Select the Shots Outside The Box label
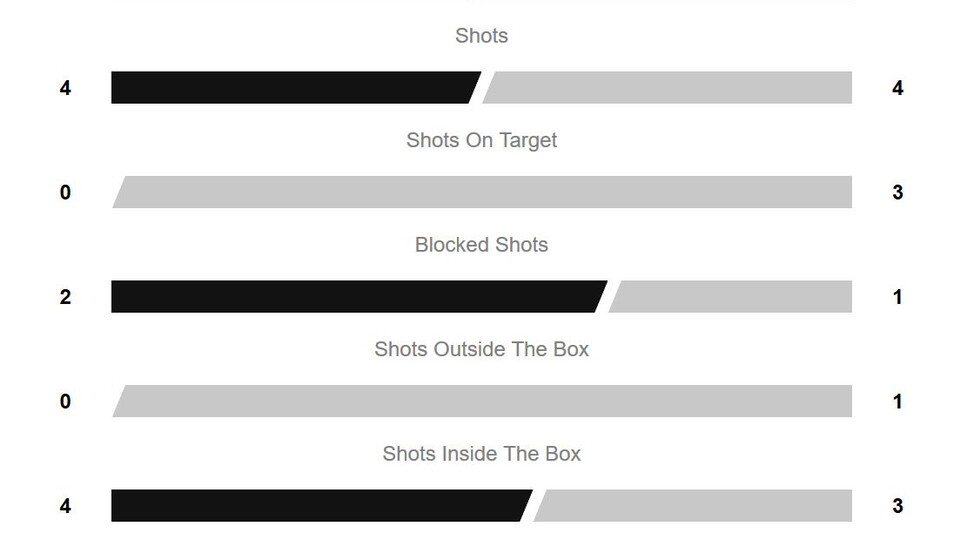This screenshot has height=540, width=960. 481,349
